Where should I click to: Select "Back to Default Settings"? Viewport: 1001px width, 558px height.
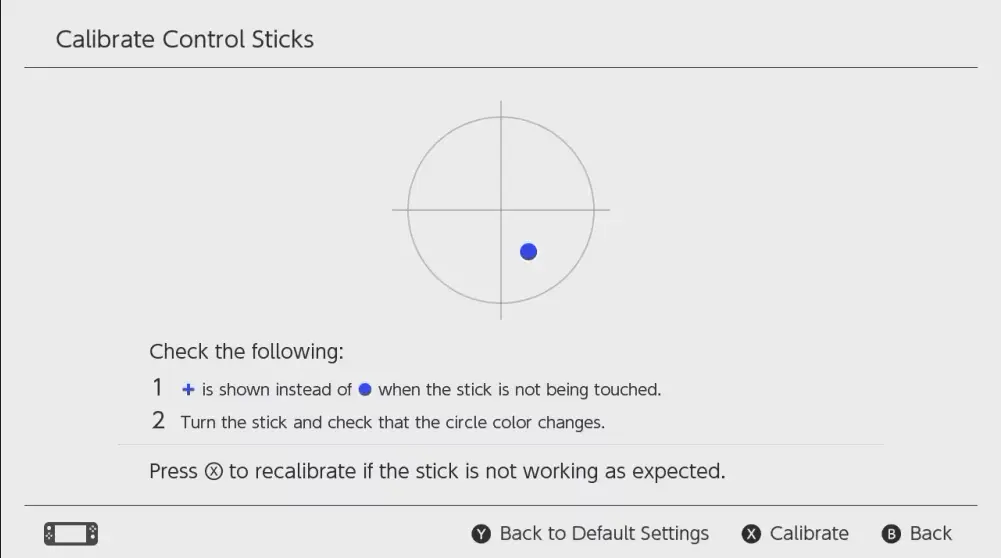[603, 534]
